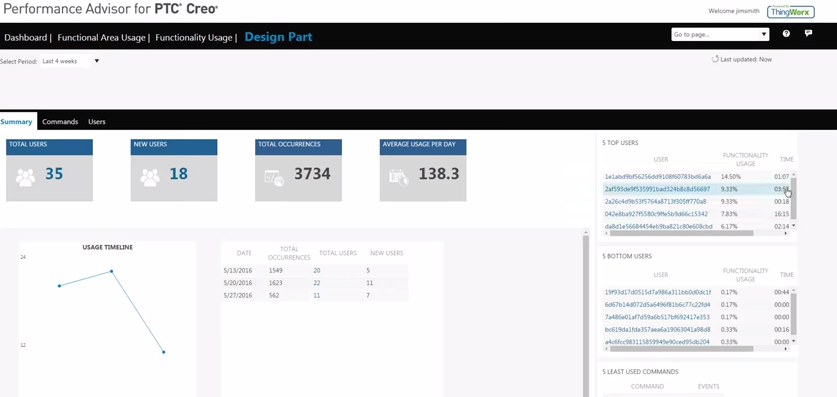The image size is (837, 397).
Task: Click the lowest point on the Usage Timeline
Action: [163, 352]
